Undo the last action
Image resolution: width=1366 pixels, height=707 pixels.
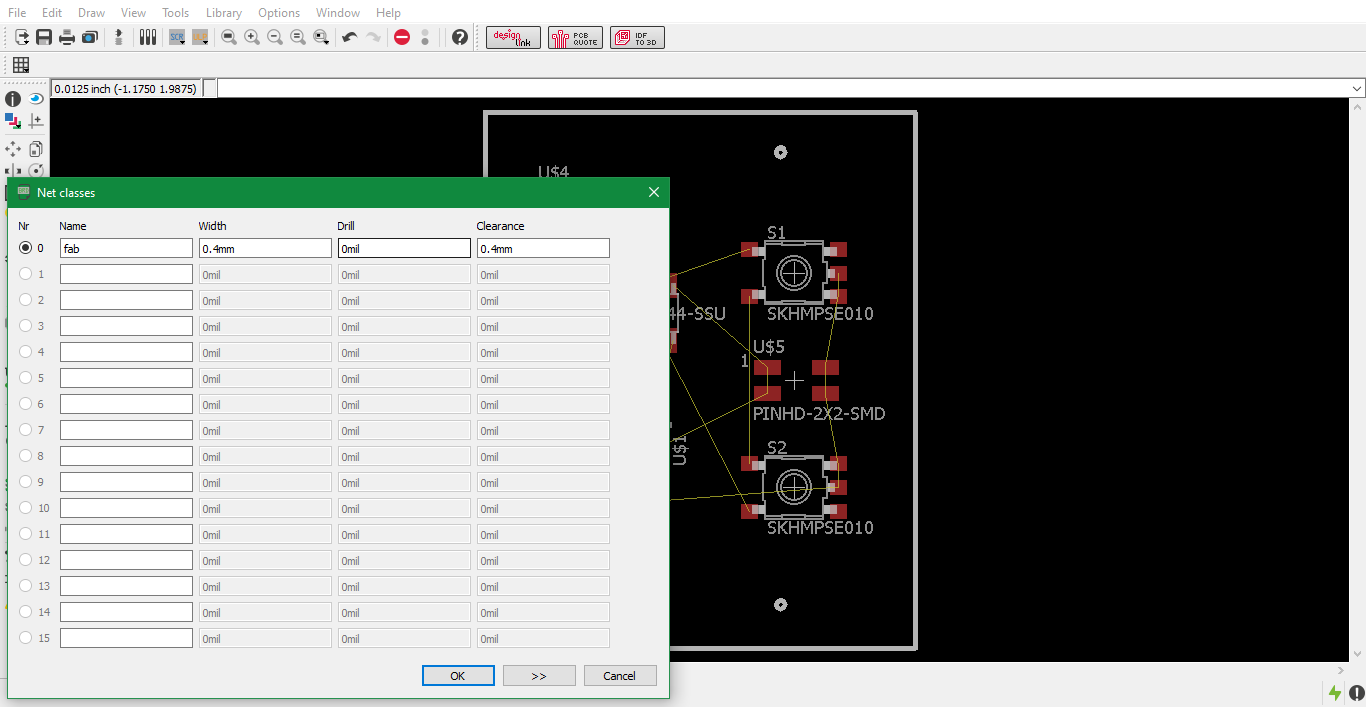tap(350, 37)
